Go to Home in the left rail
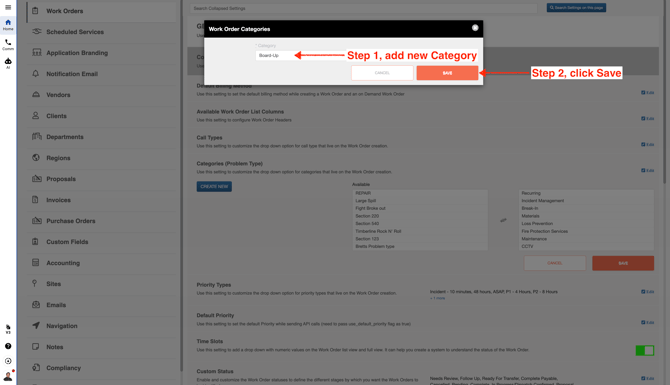 coord(8,25)
